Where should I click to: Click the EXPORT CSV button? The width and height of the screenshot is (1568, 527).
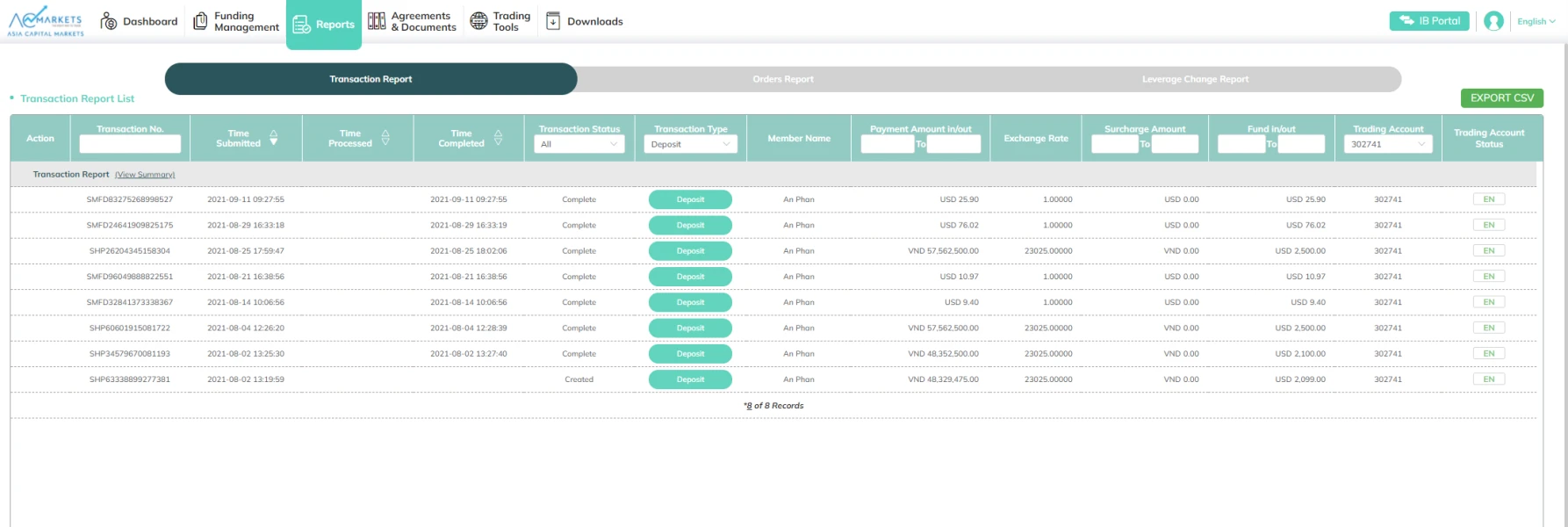[1501, 98]
